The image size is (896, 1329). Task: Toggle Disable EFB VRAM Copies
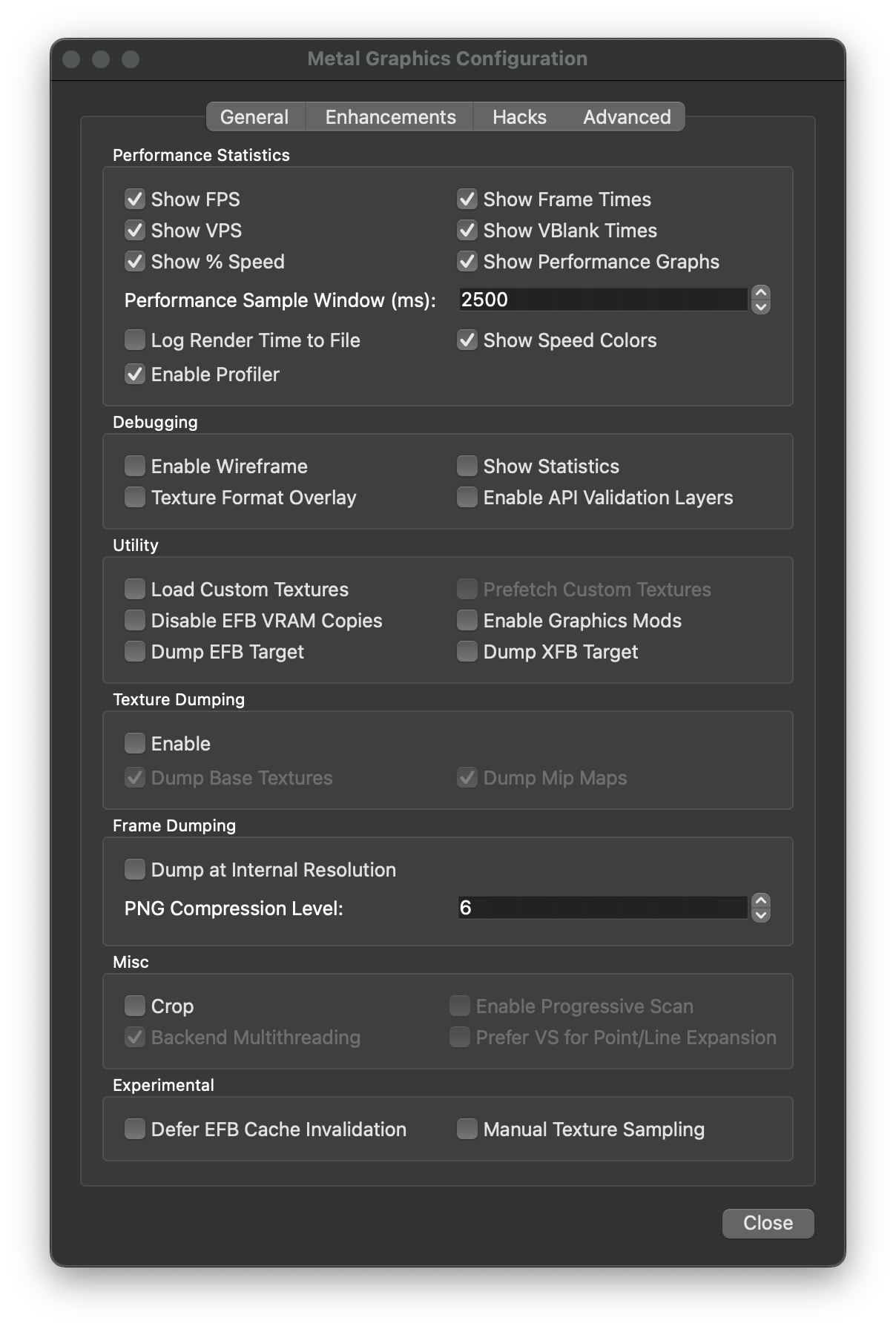click(134, 621)
